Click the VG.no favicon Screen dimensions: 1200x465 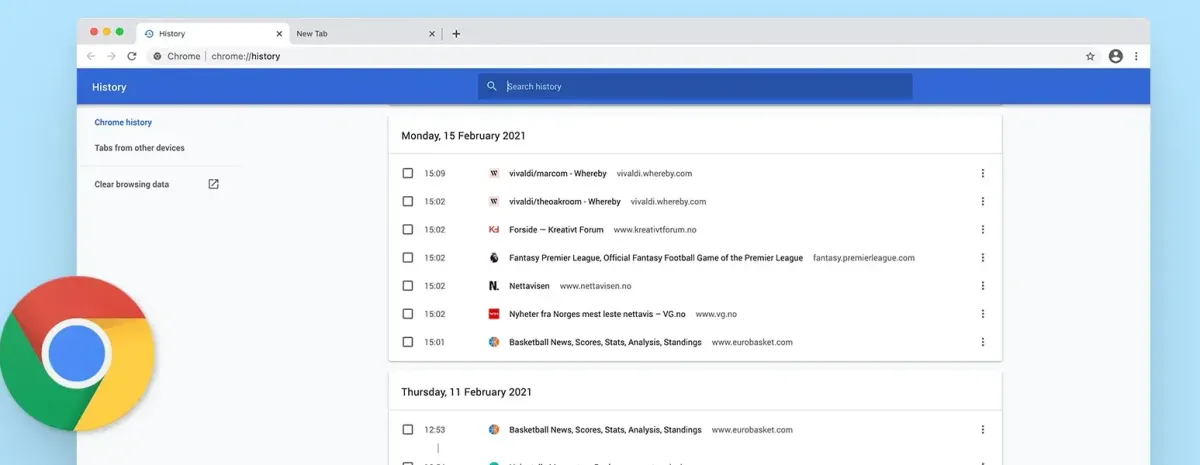click(494, 313)
